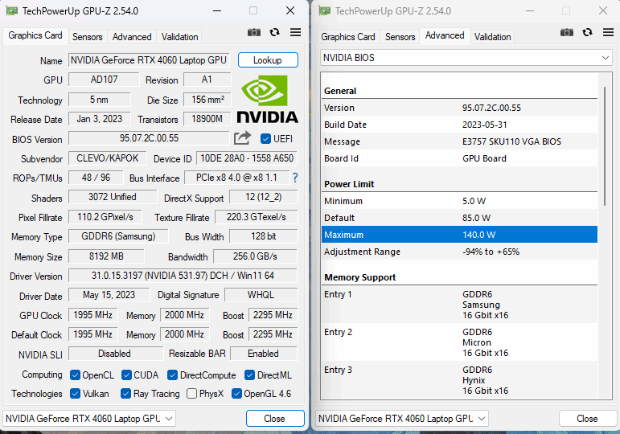Select Entry 2 Micron memory row
The image size is (620, 434).
(459, 342)
